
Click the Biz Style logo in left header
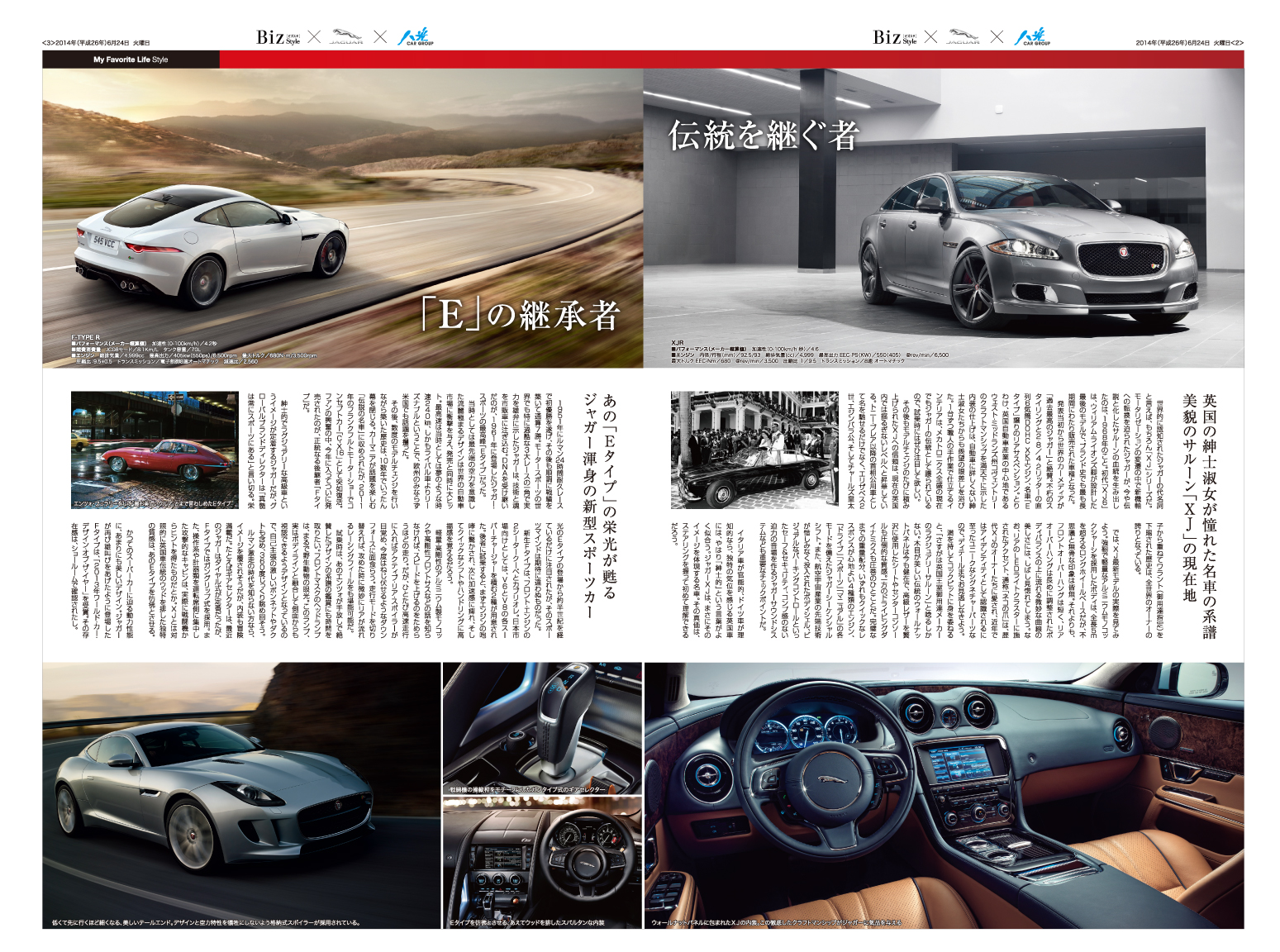point(278,37)
